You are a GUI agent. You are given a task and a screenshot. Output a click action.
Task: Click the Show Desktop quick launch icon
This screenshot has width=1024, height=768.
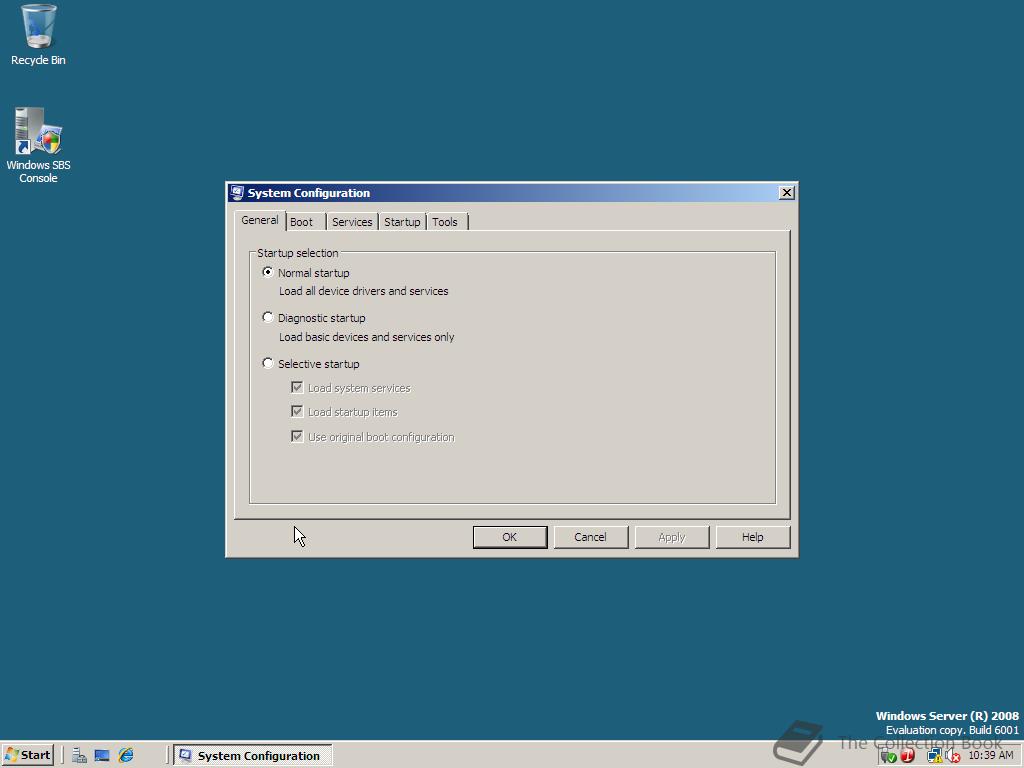(102, 756)
